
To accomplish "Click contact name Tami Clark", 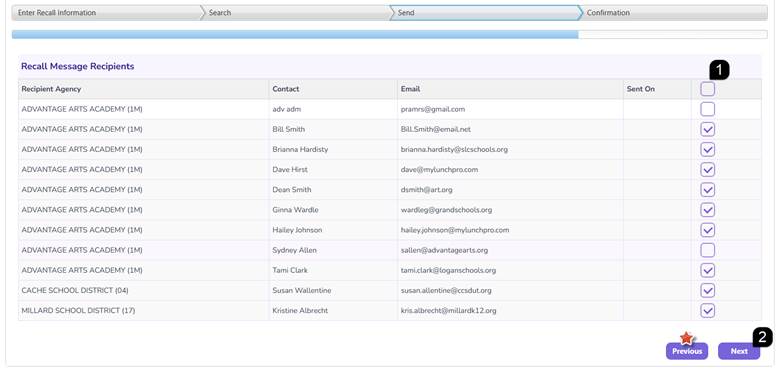I will pos(290,270).
